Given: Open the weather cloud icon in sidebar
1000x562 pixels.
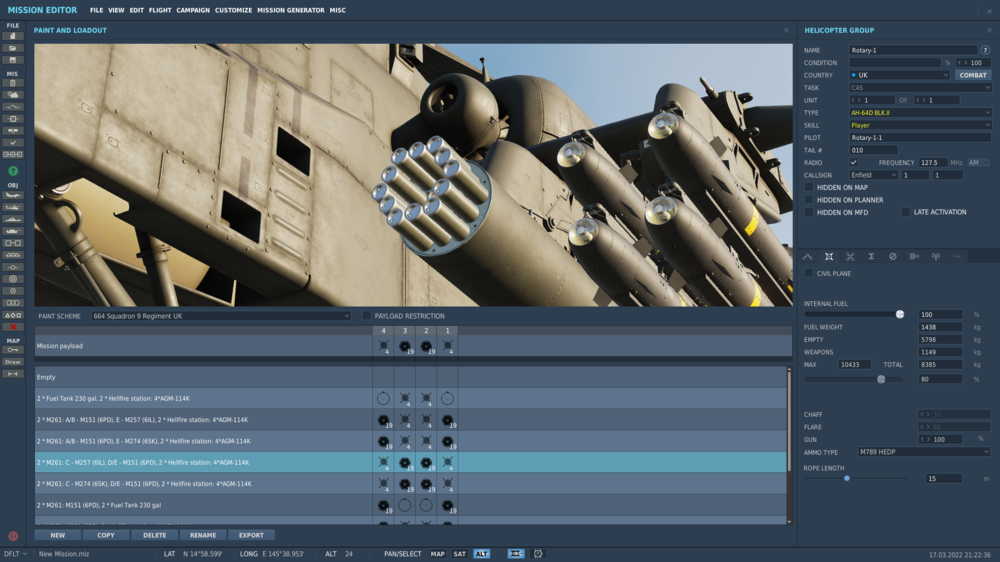Looking at the screenshot, I should coord(13,95).
